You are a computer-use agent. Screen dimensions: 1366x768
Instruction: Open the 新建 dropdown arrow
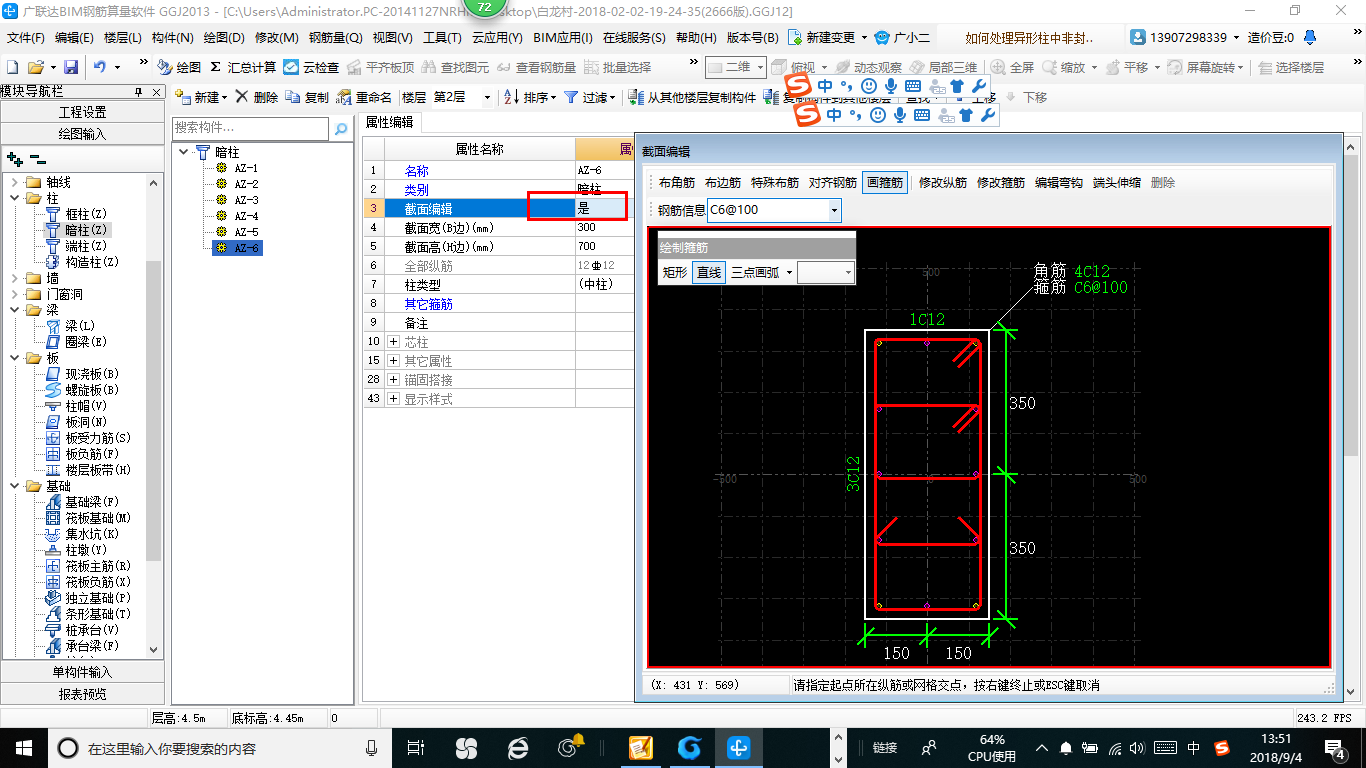(225, 97)
